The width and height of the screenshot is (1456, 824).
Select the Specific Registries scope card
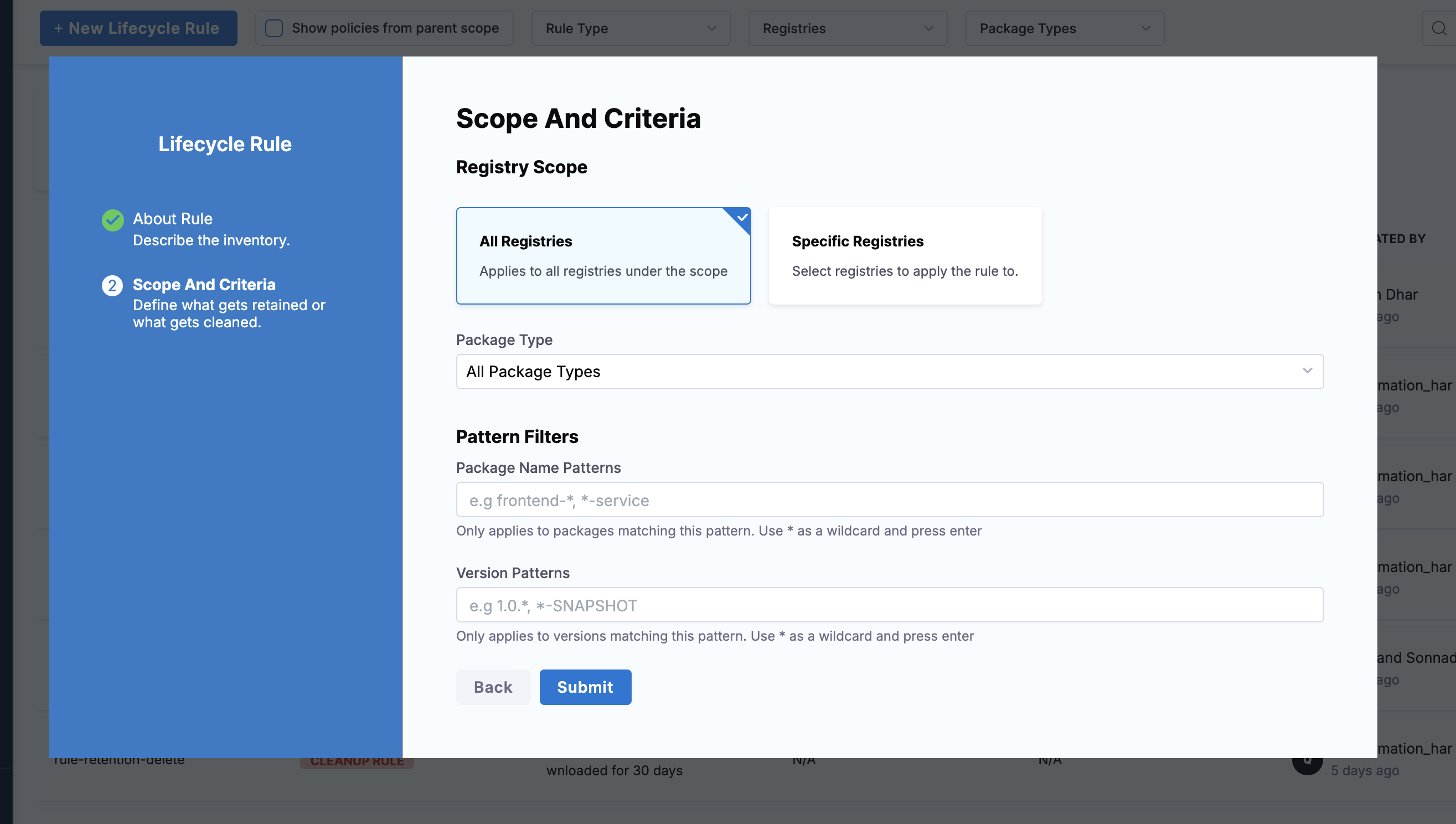click(x=905, y=256)
